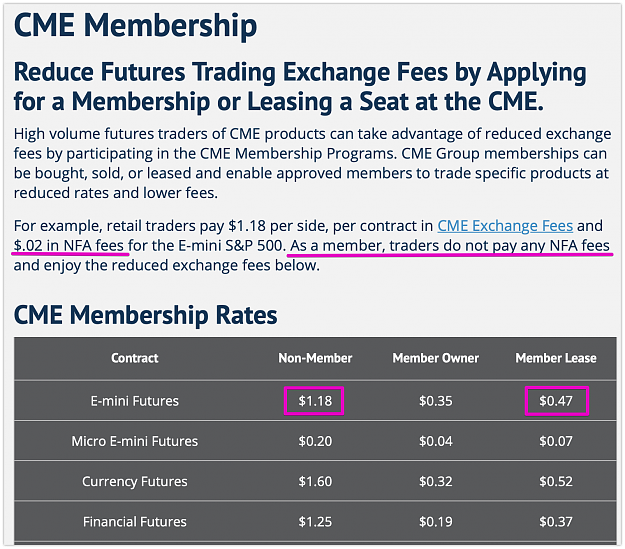Select the Member Lease column header

point(556,358)
